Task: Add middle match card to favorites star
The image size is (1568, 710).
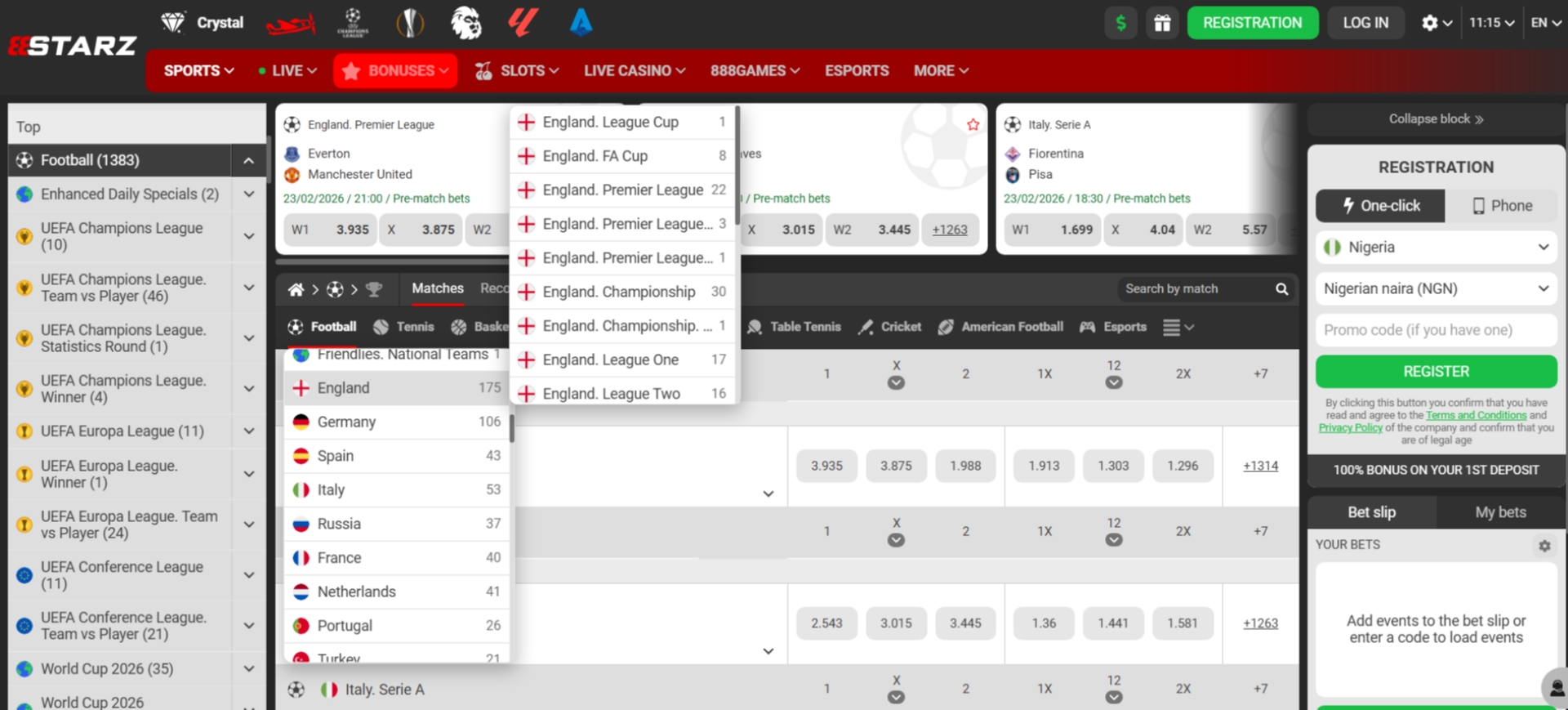Action: click(973, 124)
